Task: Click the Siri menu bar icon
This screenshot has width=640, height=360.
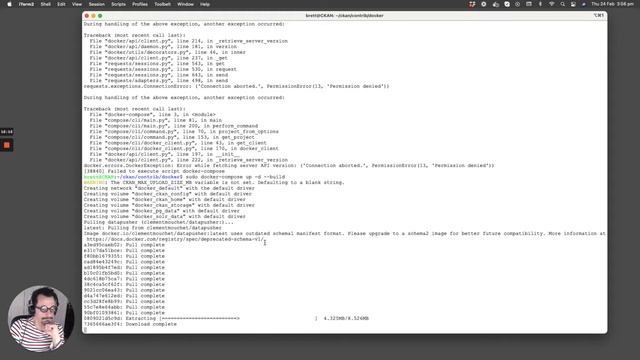Action: tap(584, 4)
